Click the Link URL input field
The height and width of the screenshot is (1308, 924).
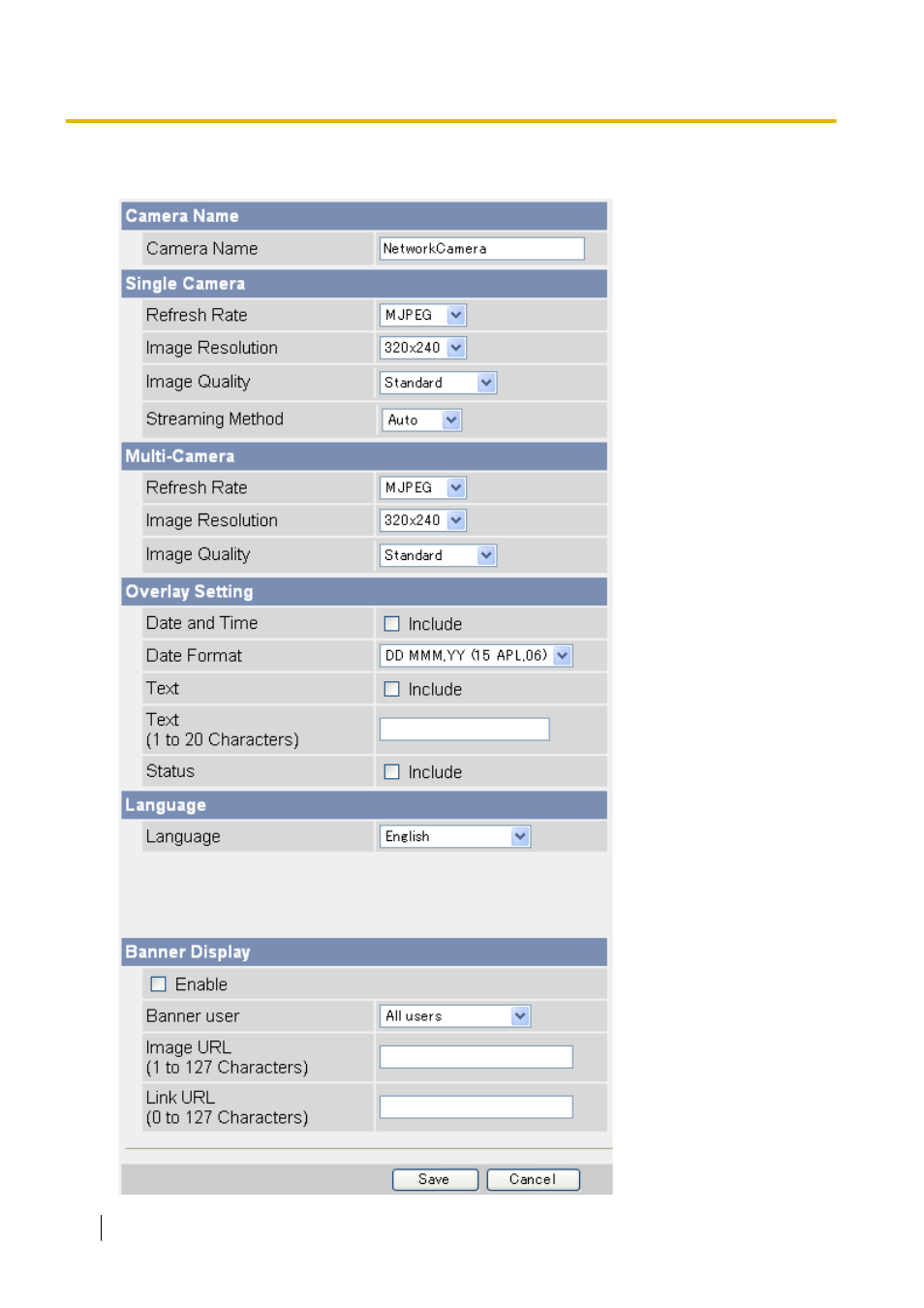(x=477, y=1107)
